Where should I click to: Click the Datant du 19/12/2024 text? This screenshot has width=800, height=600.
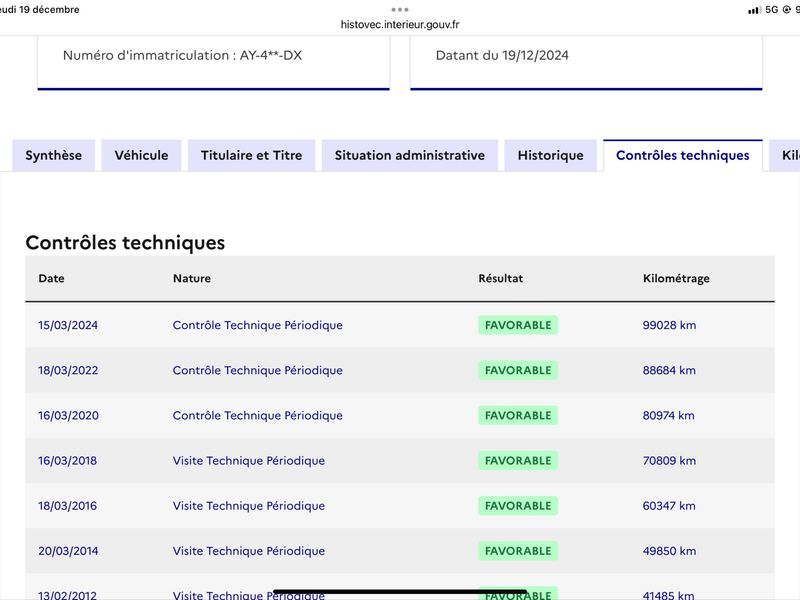click(x=502, y=55)
